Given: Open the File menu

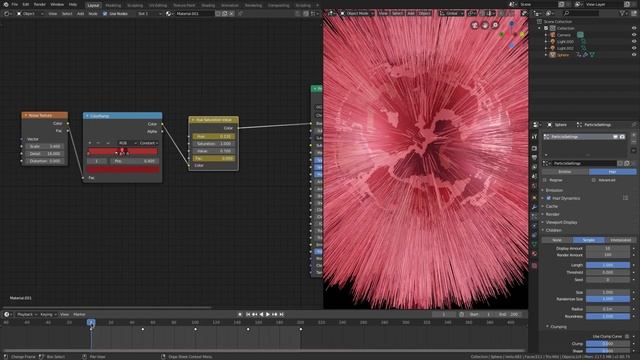Looking at the screenshot, I should point(15,4).
